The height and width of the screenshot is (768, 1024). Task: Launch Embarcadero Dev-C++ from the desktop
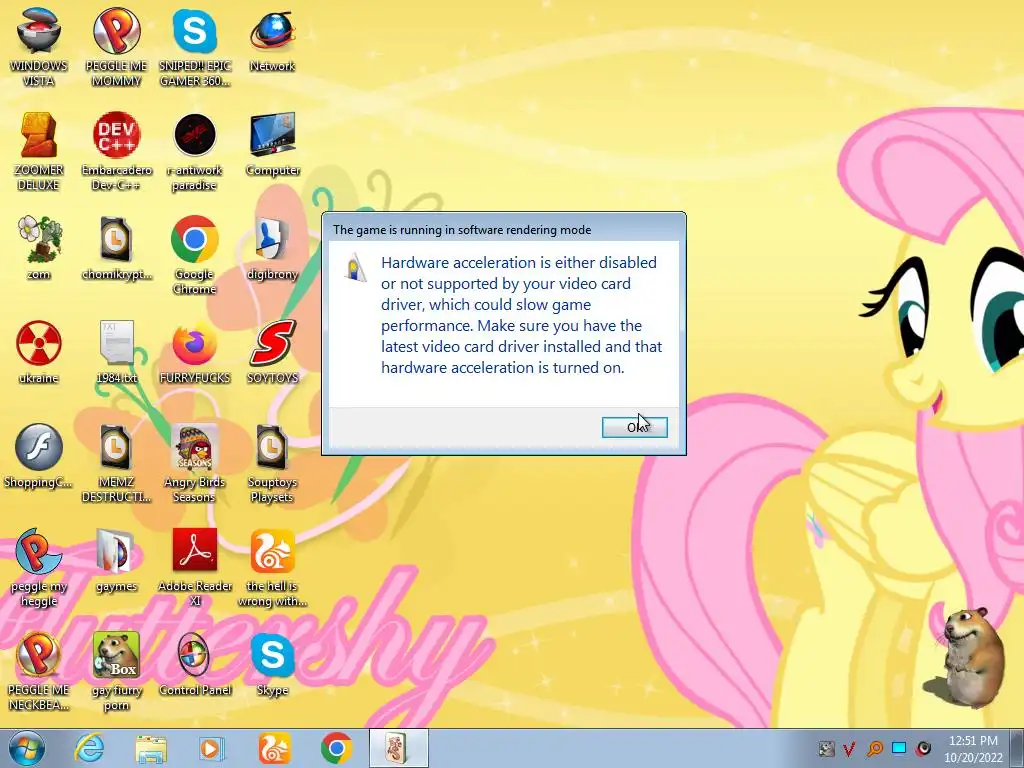click(x=116, y=152)
